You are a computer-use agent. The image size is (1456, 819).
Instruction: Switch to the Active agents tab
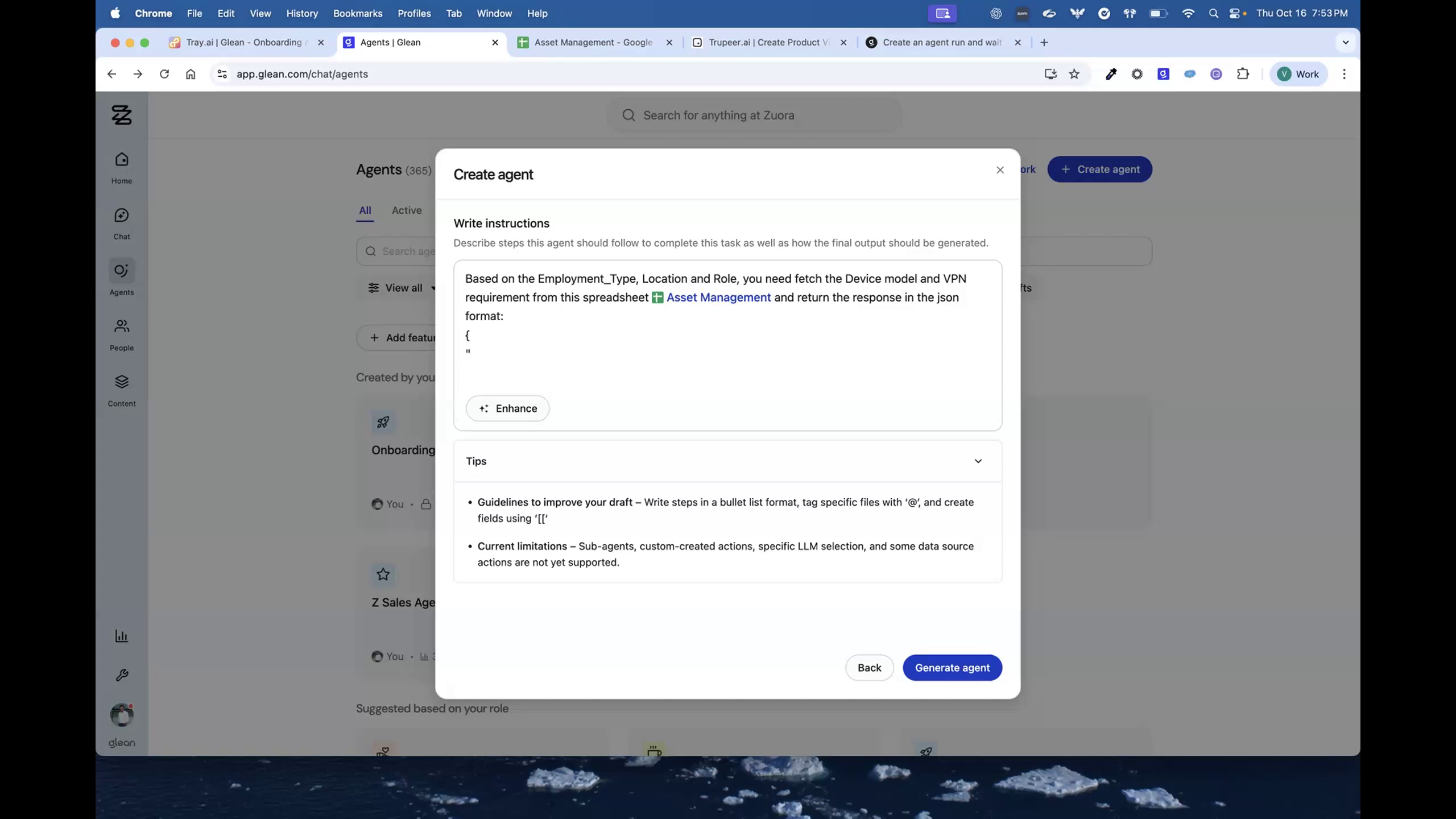tap(406, 210)
